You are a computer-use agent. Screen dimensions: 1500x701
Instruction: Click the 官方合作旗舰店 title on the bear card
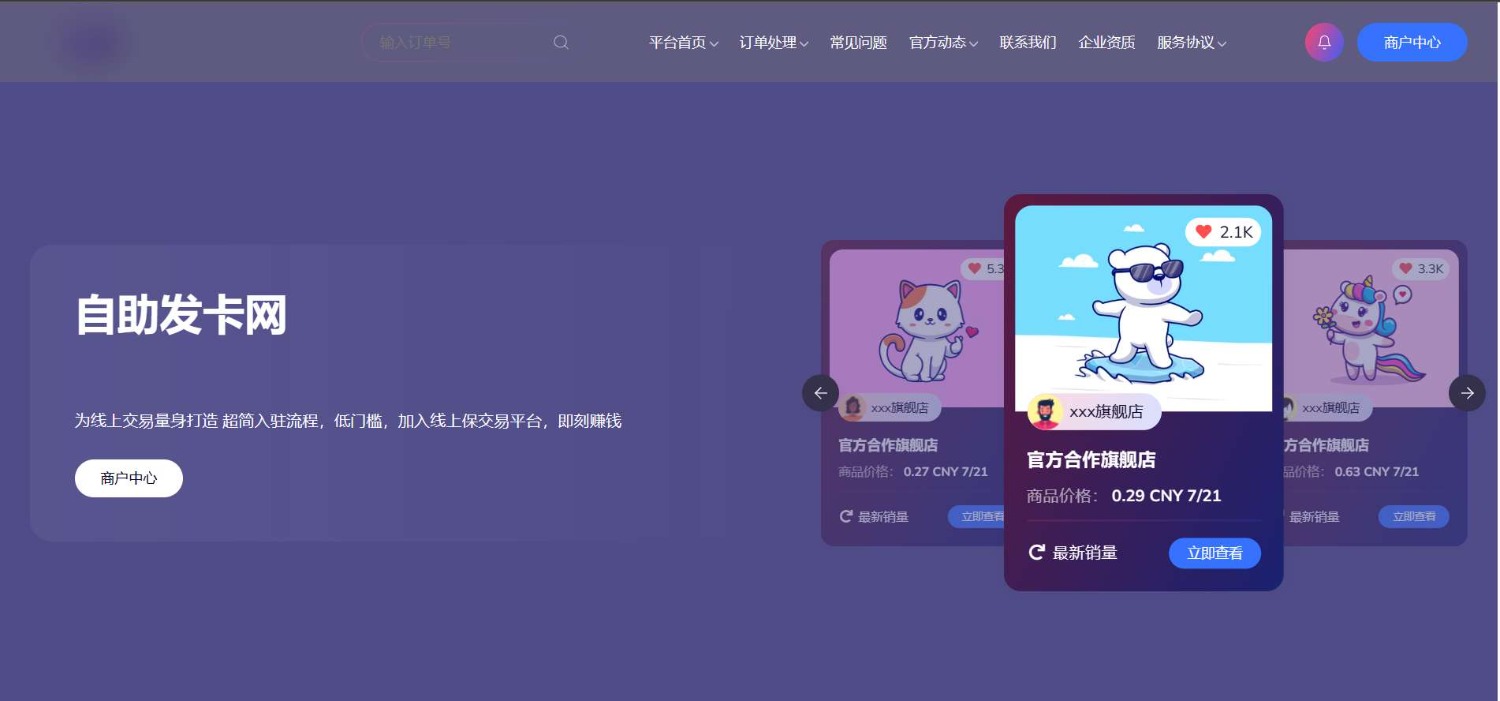point(1091,460)
